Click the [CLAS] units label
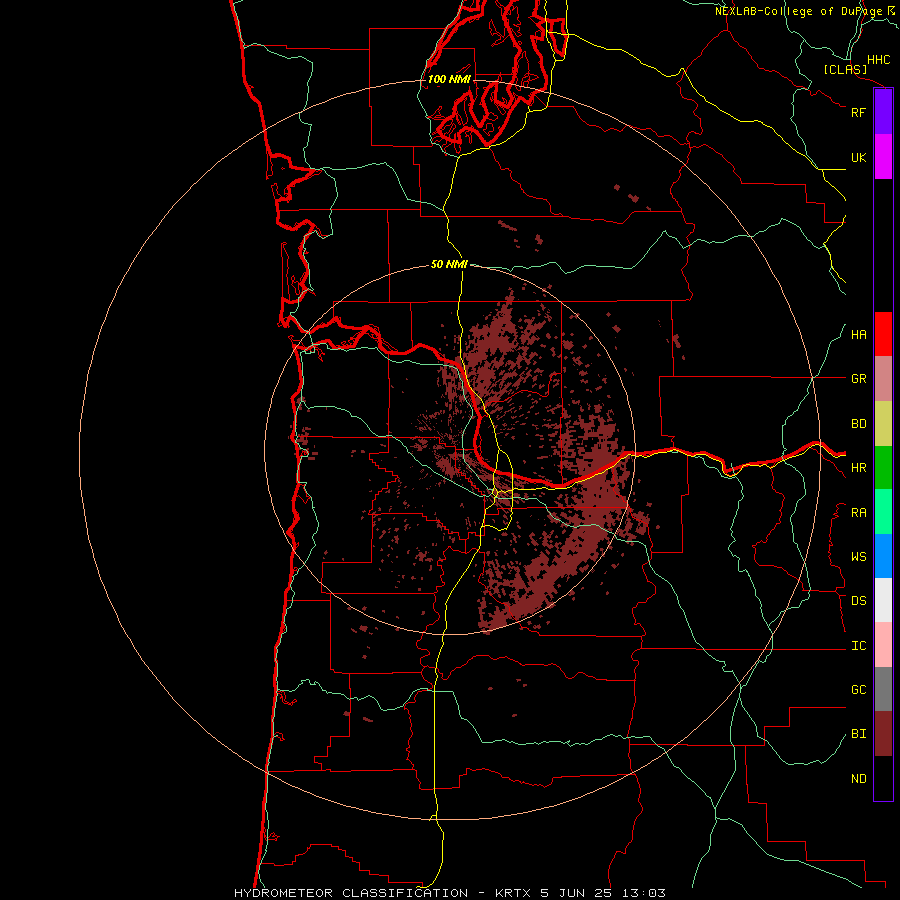This screenshot has height=900, width=900. click(x=845, y=70)
